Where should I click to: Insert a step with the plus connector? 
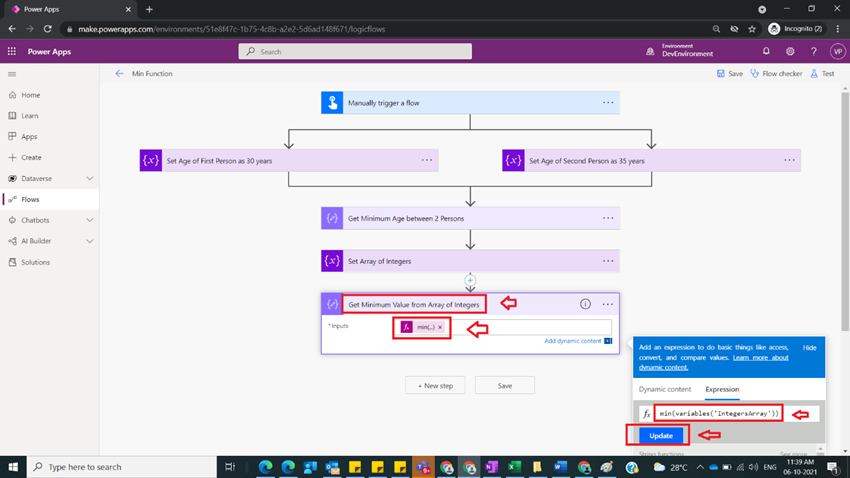point(470,280)
